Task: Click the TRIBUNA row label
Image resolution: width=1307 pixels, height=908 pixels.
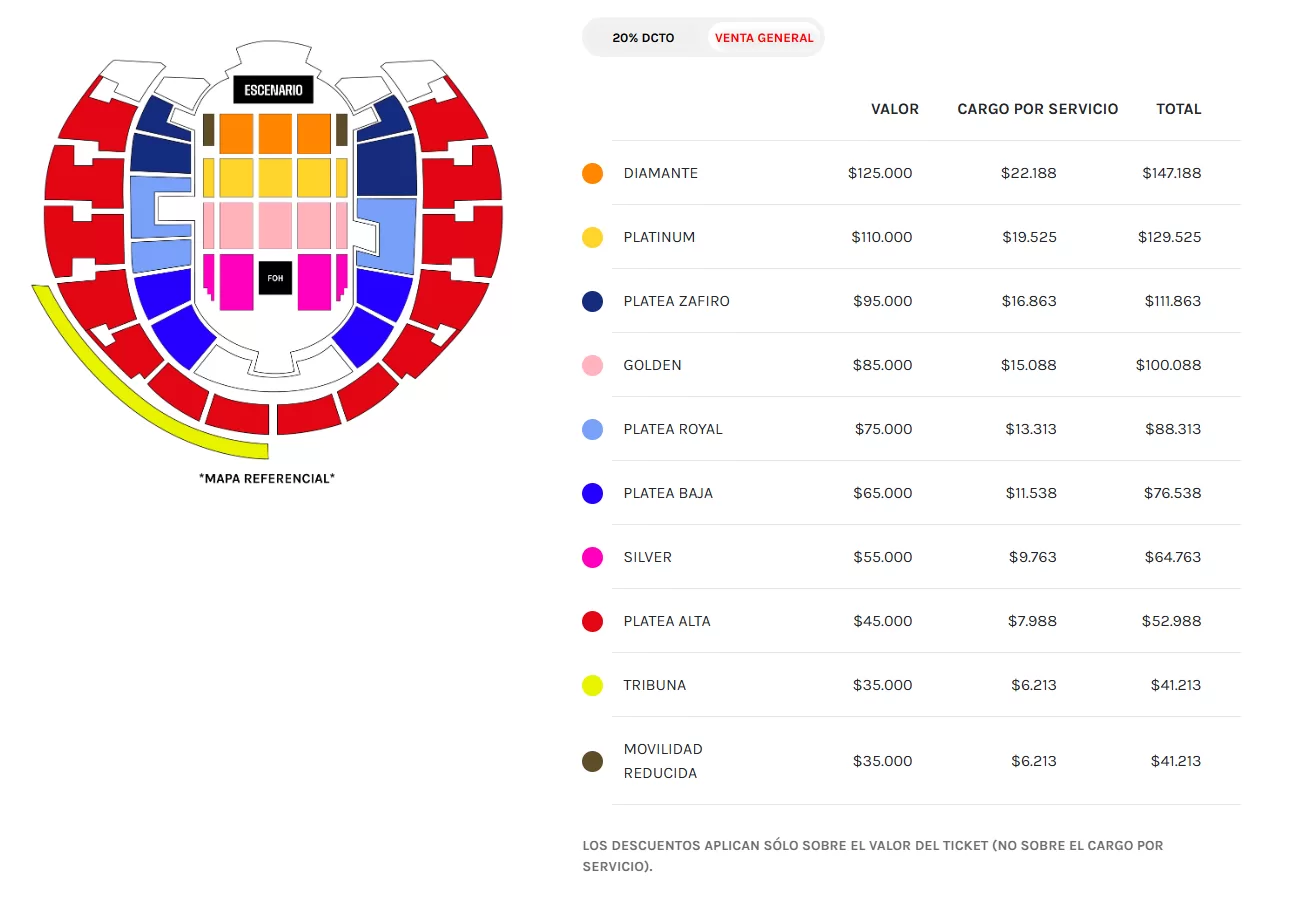Action: [655, 685]
